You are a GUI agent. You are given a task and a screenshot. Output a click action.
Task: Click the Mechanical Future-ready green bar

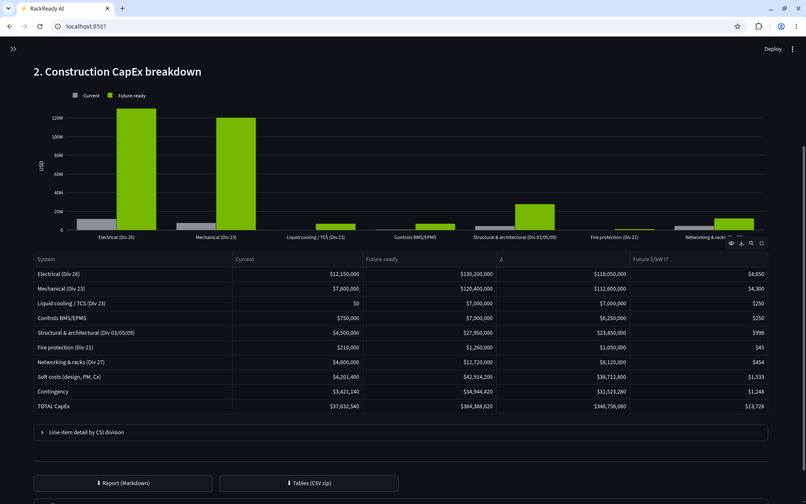pos(236,174)
